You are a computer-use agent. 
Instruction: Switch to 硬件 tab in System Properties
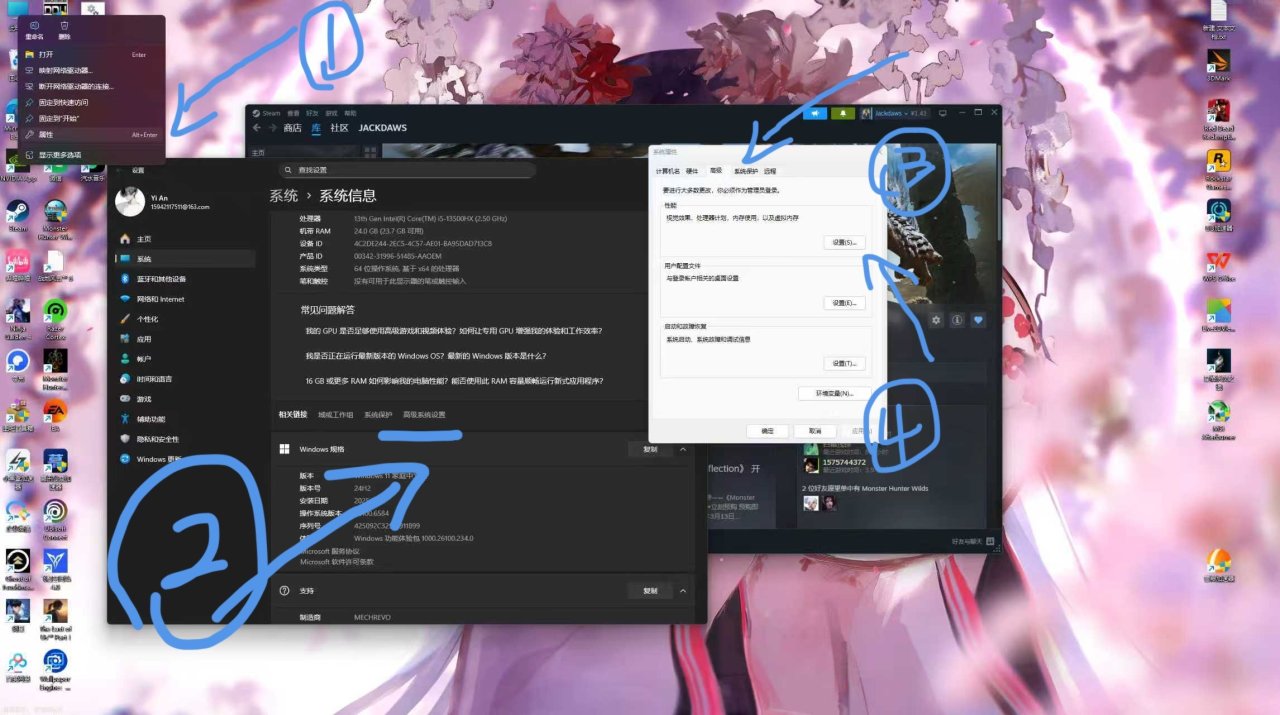tap(692, 171)
